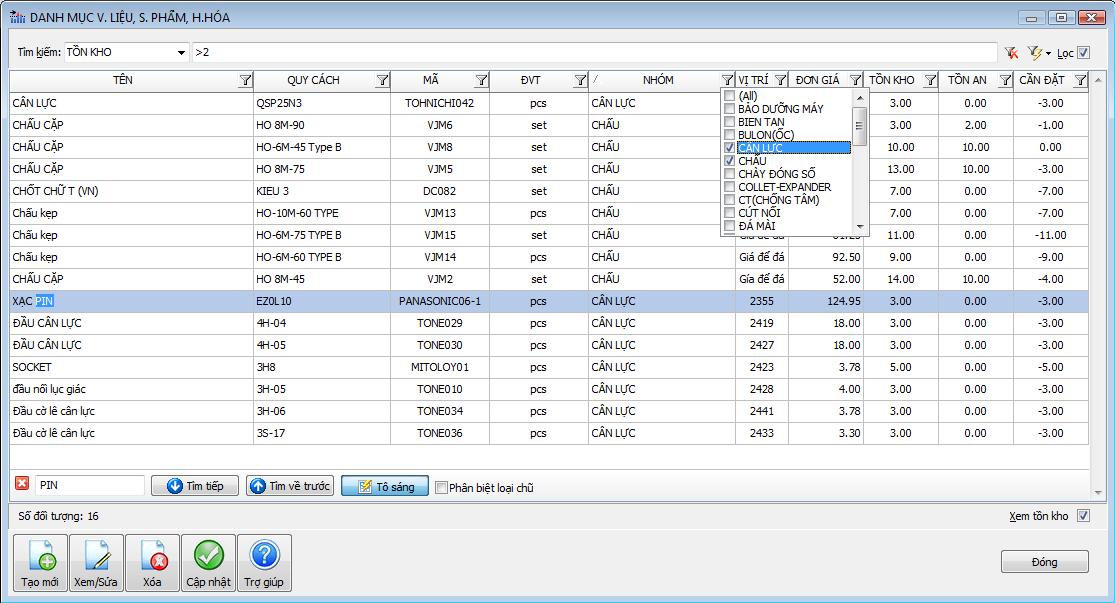The width and height of the screenshot is (1115, 603).
Task: Uncheck the Xem tồn kho checkbox
Action: point(1083,516)
